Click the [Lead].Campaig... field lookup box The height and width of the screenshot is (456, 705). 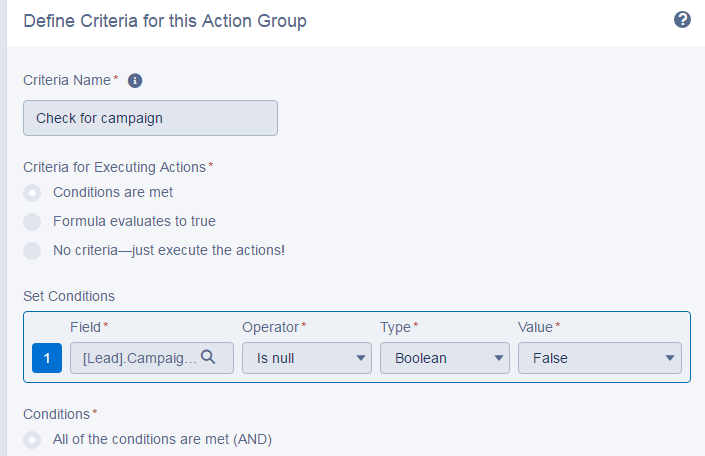(x=140, y=358)
